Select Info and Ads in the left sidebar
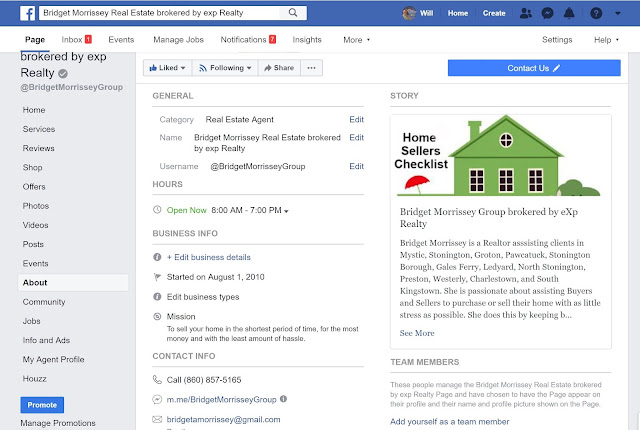Viewport: 640px width, 430px height. (x=46, y=340)
